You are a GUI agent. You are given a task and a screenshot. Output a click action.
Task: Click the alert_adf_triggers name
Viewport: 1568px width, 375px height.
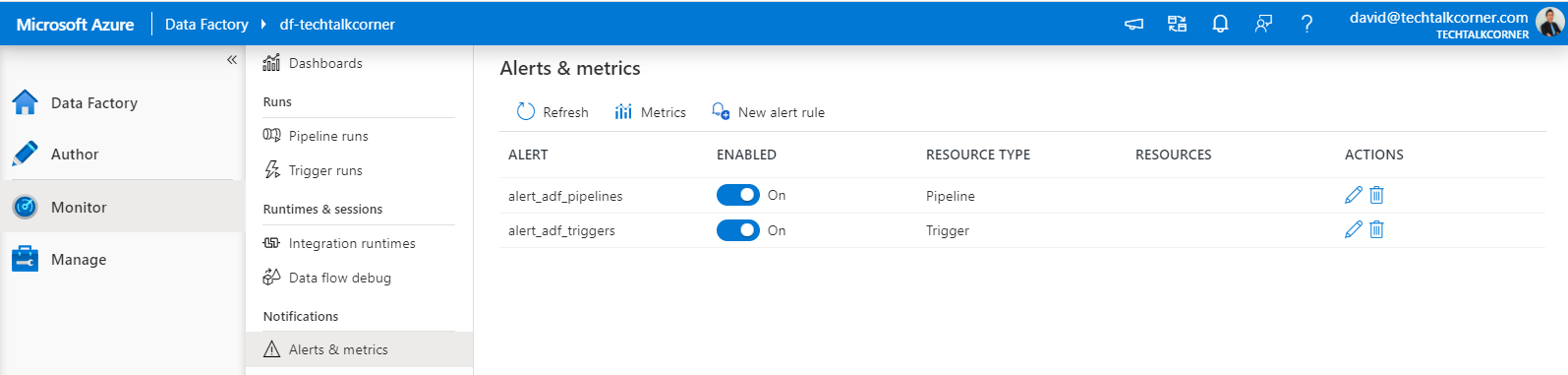(x=561, y=230)
